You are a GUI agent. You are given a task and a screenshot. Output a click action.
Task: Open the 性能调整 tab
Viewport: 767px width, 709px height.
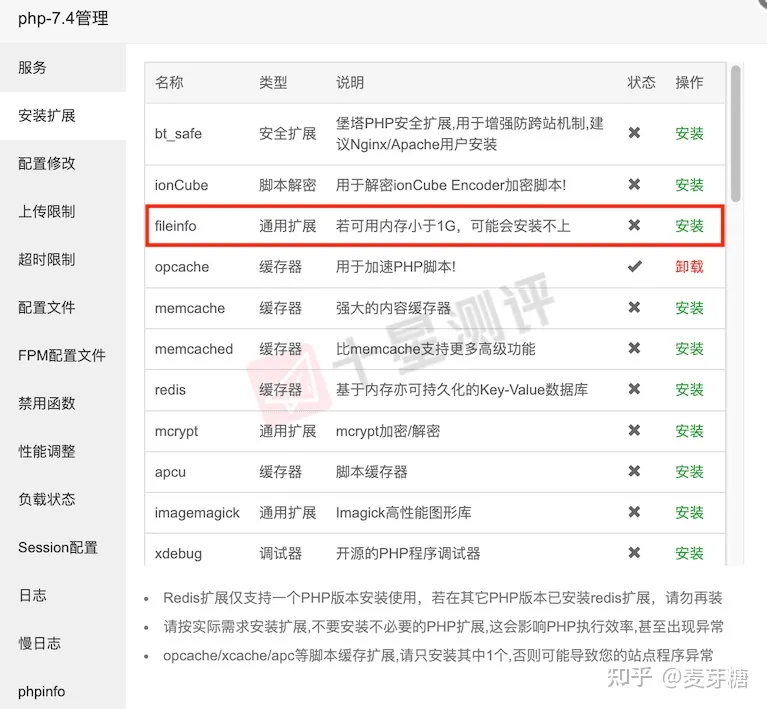63,451
